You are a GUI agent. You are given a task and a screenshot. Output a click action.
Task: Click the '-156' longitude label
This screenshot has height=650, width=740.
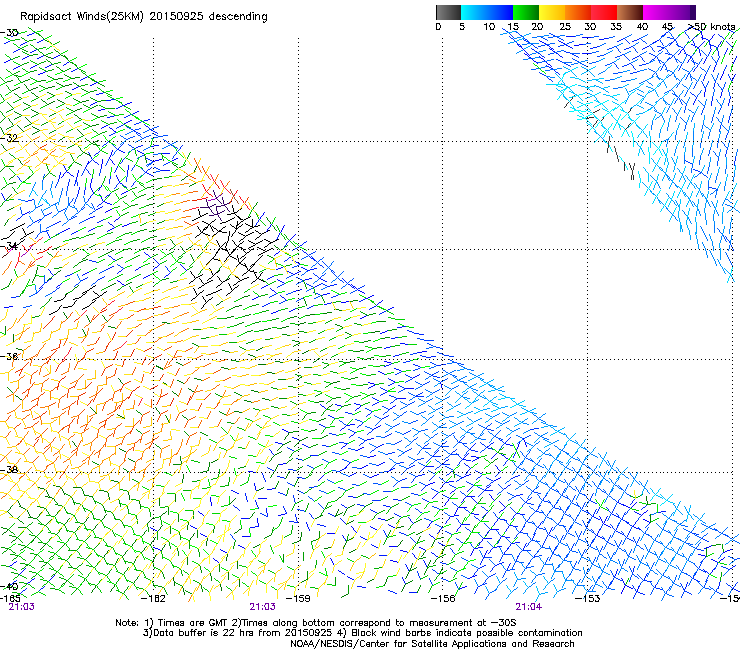click(443, 599)
